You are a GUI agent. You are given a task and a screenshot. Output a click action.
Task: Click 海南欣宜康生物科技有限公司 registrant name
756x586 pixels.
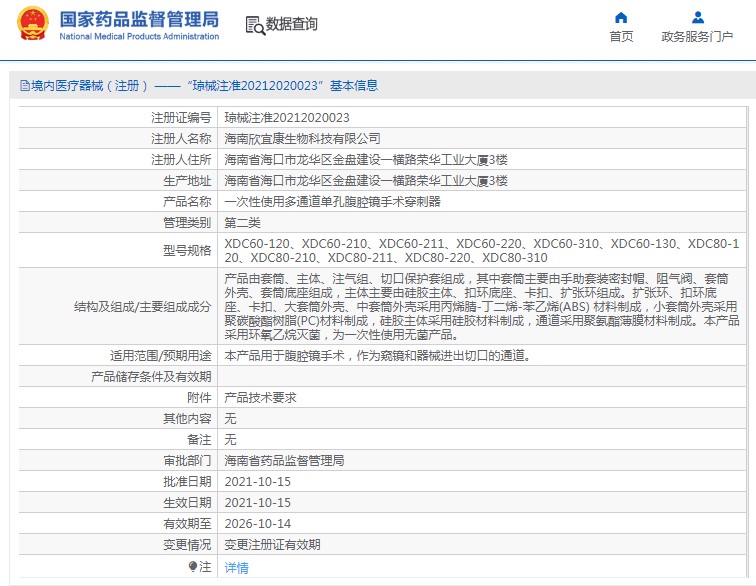(302, 139)
